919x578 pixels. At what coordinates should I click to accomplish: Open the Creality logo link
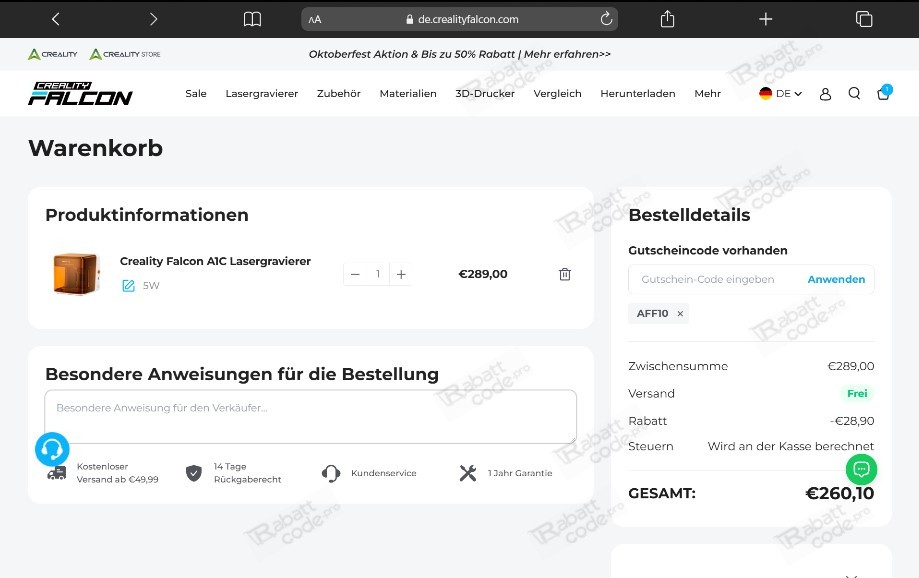pos(53,54)
